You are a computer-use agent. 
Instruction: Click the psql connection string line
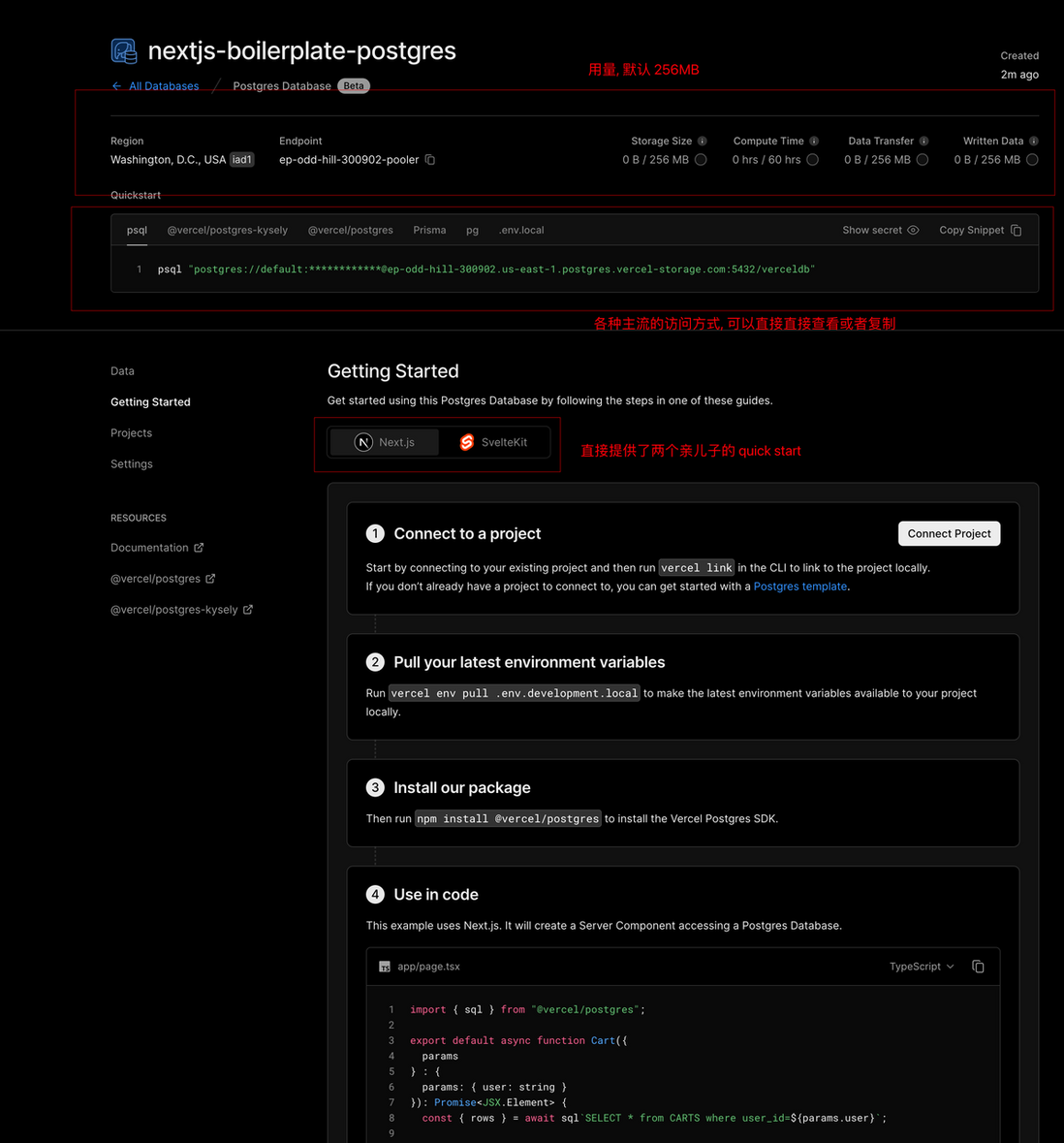click(x=486, y=269)
